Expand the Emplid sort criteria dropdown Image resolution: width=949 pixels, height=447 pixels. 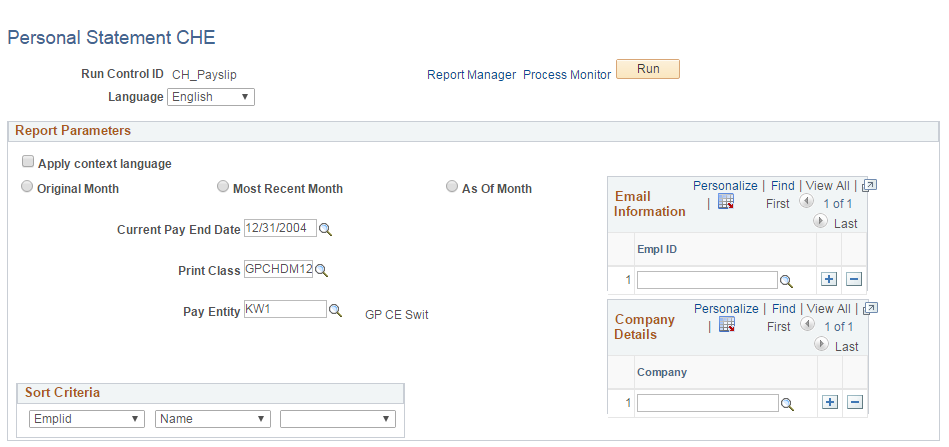87,419
